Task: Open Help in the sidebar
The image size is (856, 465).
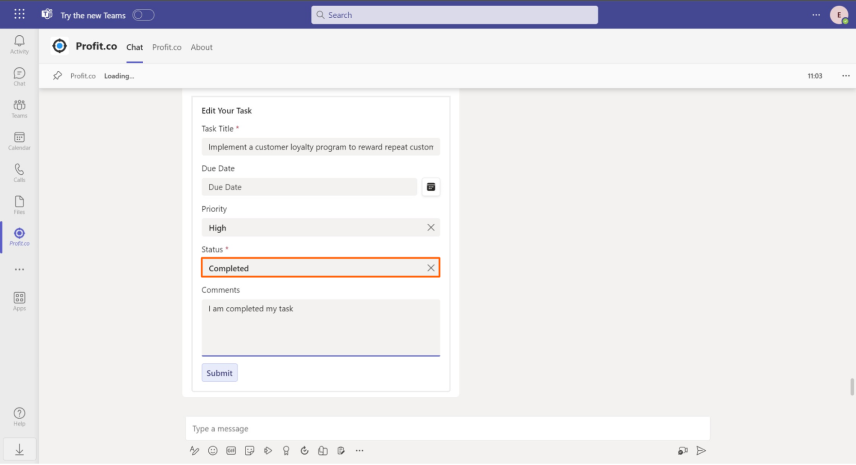Action: [19, 417]
